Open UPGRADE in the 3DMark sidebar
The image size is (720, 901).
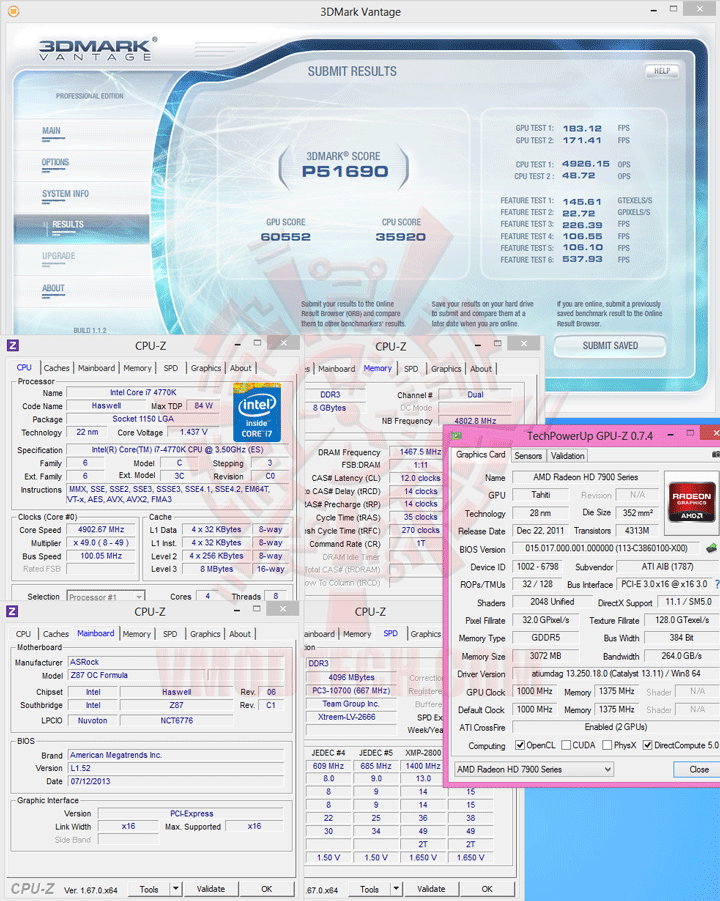59,256
